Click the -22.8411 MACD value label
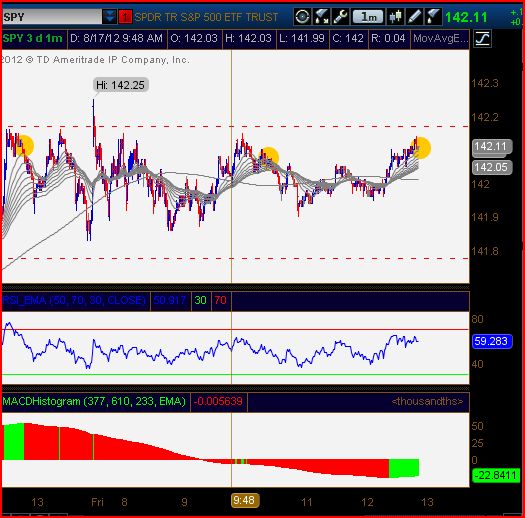 496,475
